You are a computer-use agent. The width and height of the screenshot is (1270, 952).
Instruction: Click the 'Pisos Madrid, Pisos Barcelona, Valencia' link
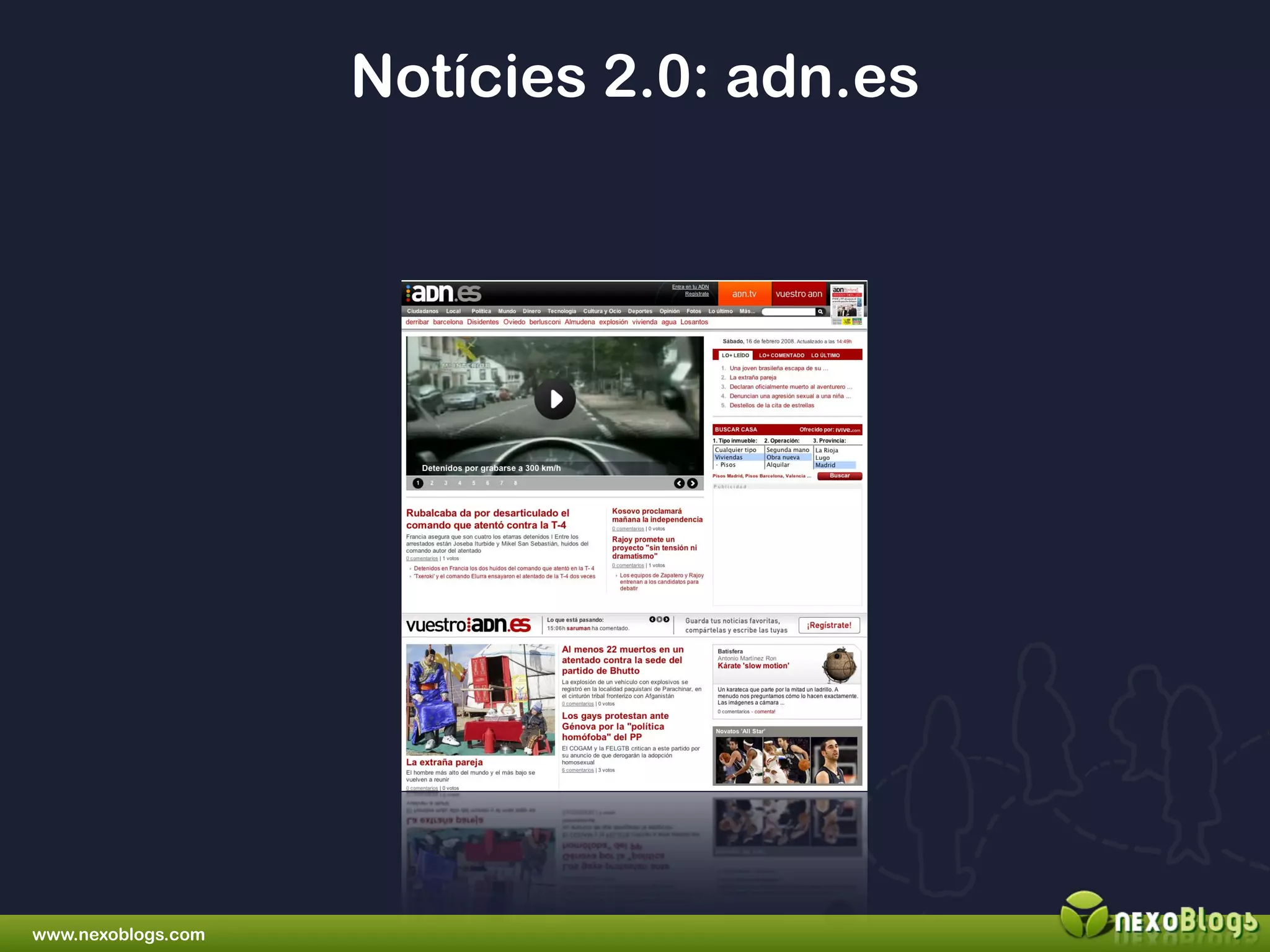[762, 476]
